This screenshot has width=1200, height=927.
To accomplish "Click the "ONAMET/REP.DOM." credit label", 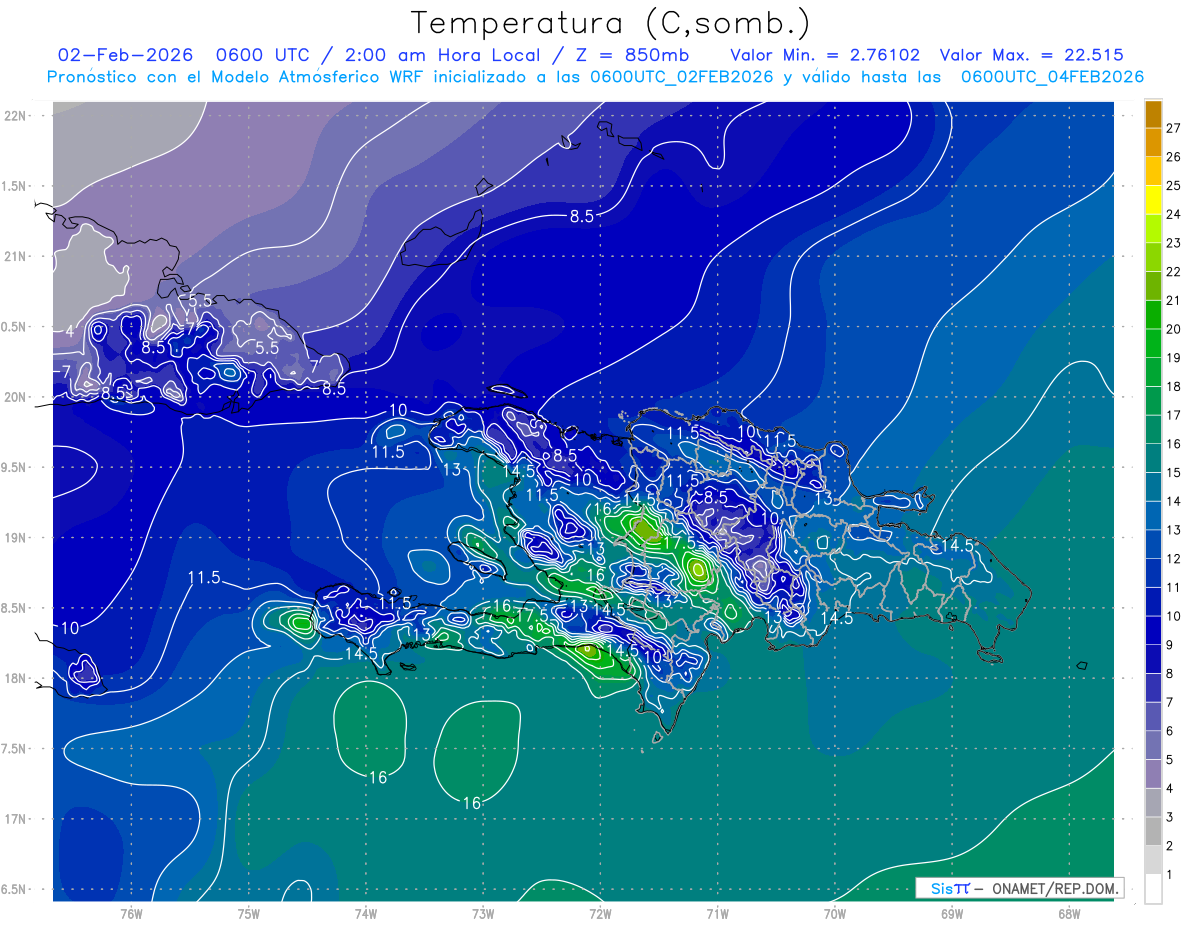I will pyautogui.click(x=1054, y=888).
